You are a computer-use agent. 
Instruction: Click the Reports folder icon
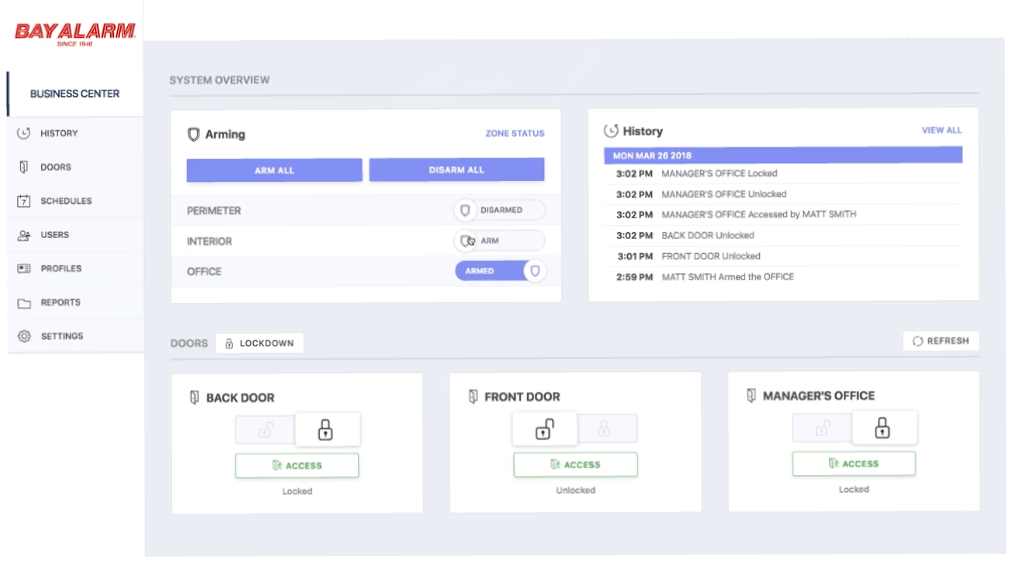(24, 303)
